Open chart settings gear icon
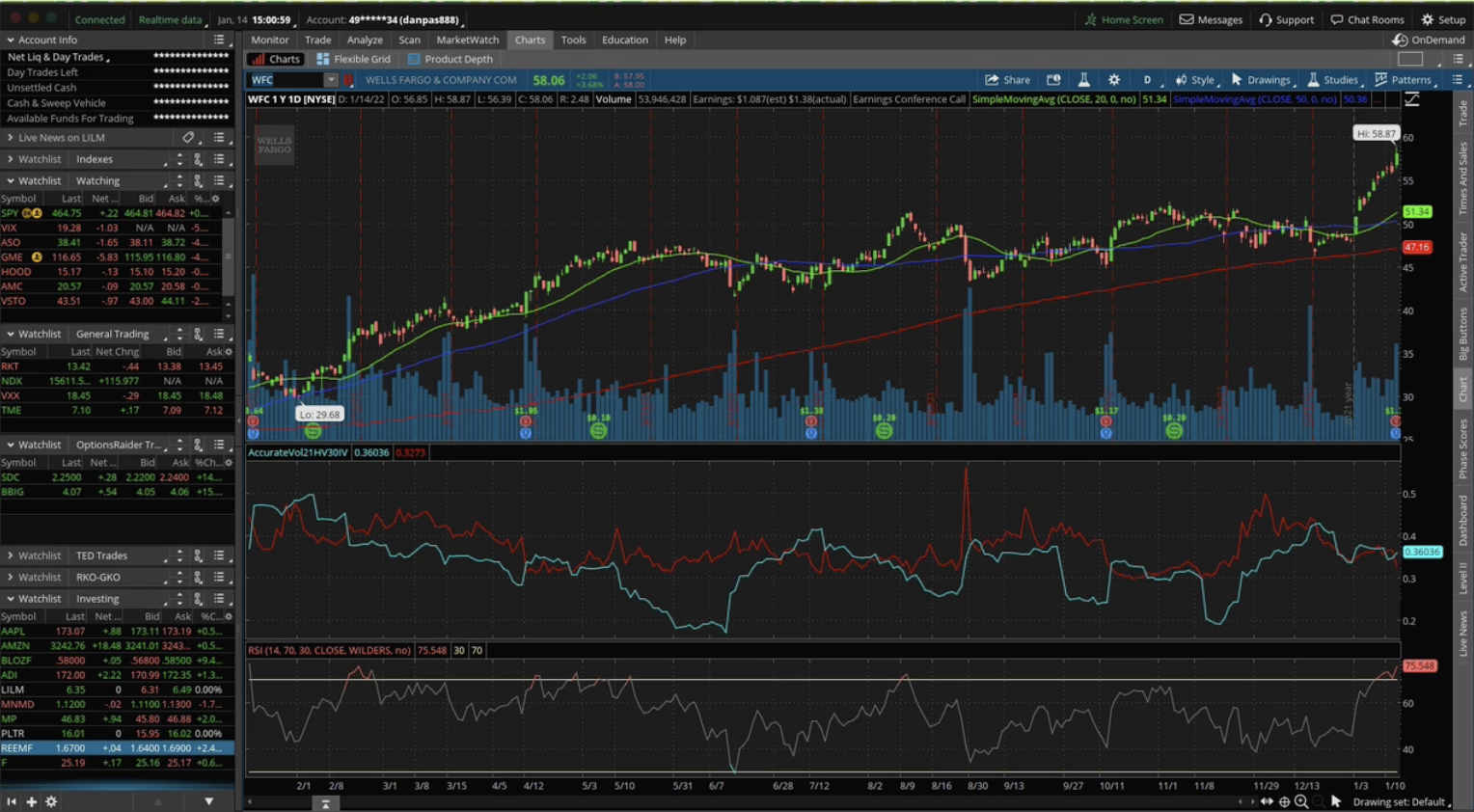This screenshot has width=1474, height=812. [1114, 80]
